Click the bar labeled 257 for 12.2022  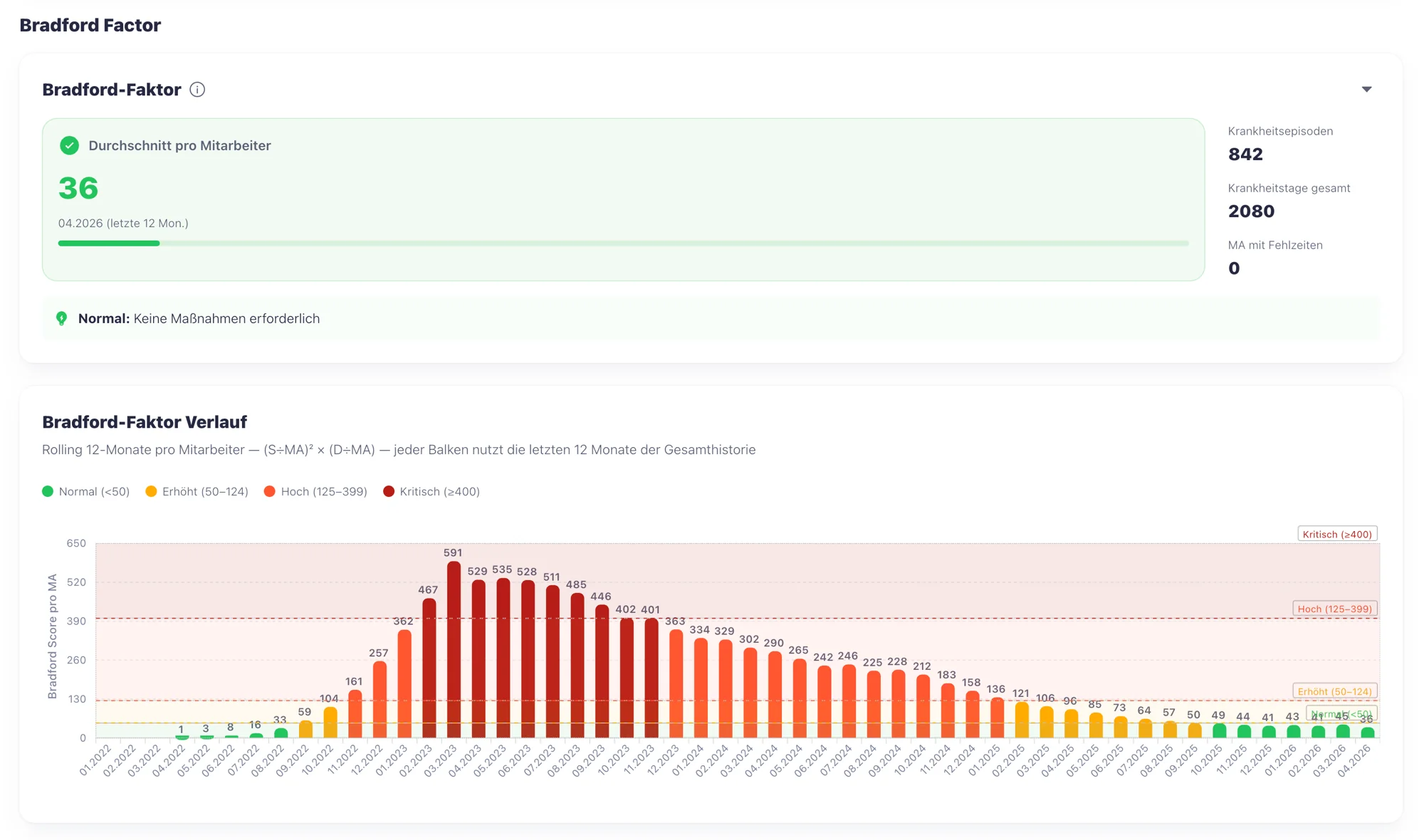[x=379, y=699]
